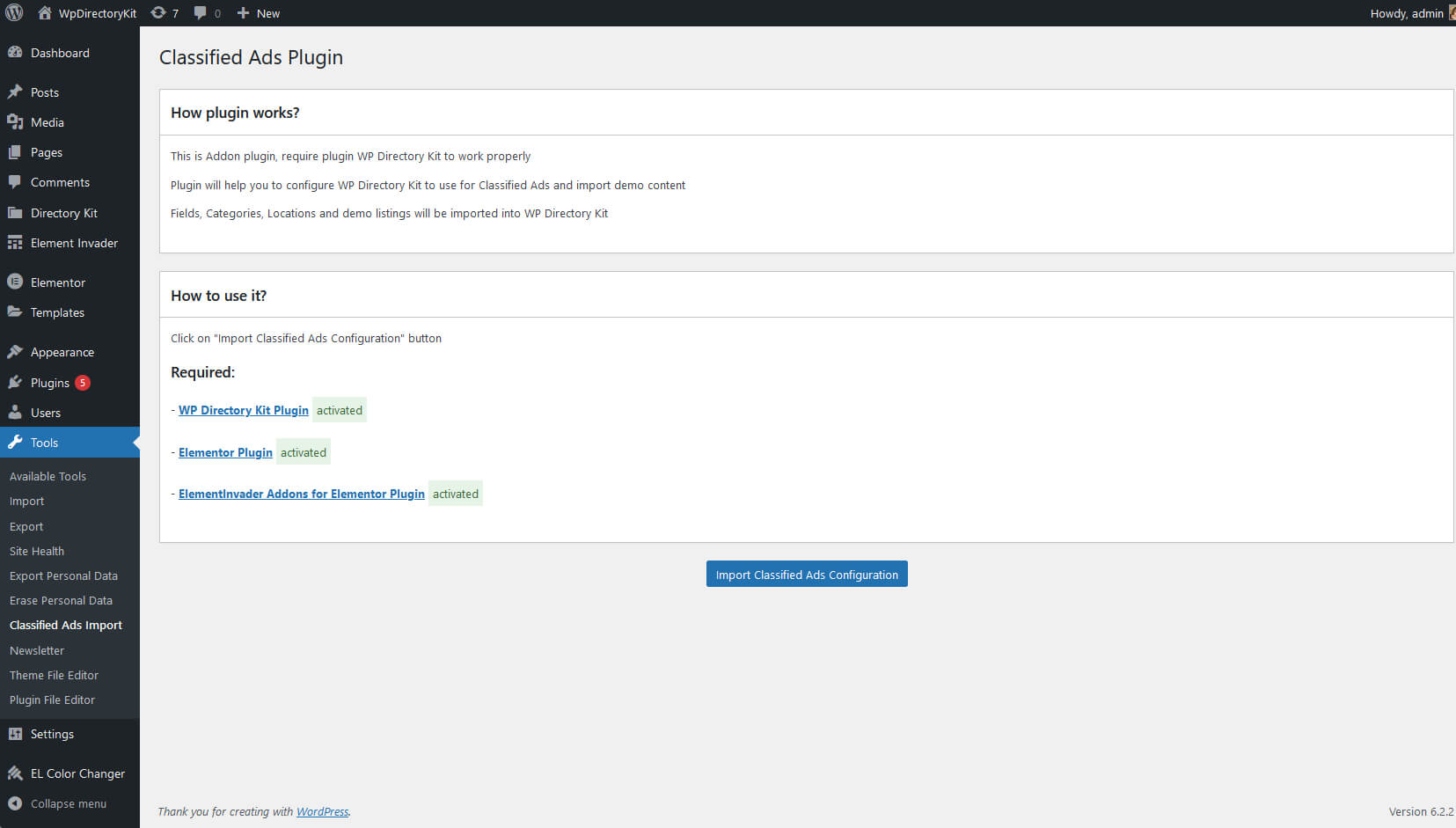Click WpDirectoryKit site name in admin bar

(x=98, y=13)
